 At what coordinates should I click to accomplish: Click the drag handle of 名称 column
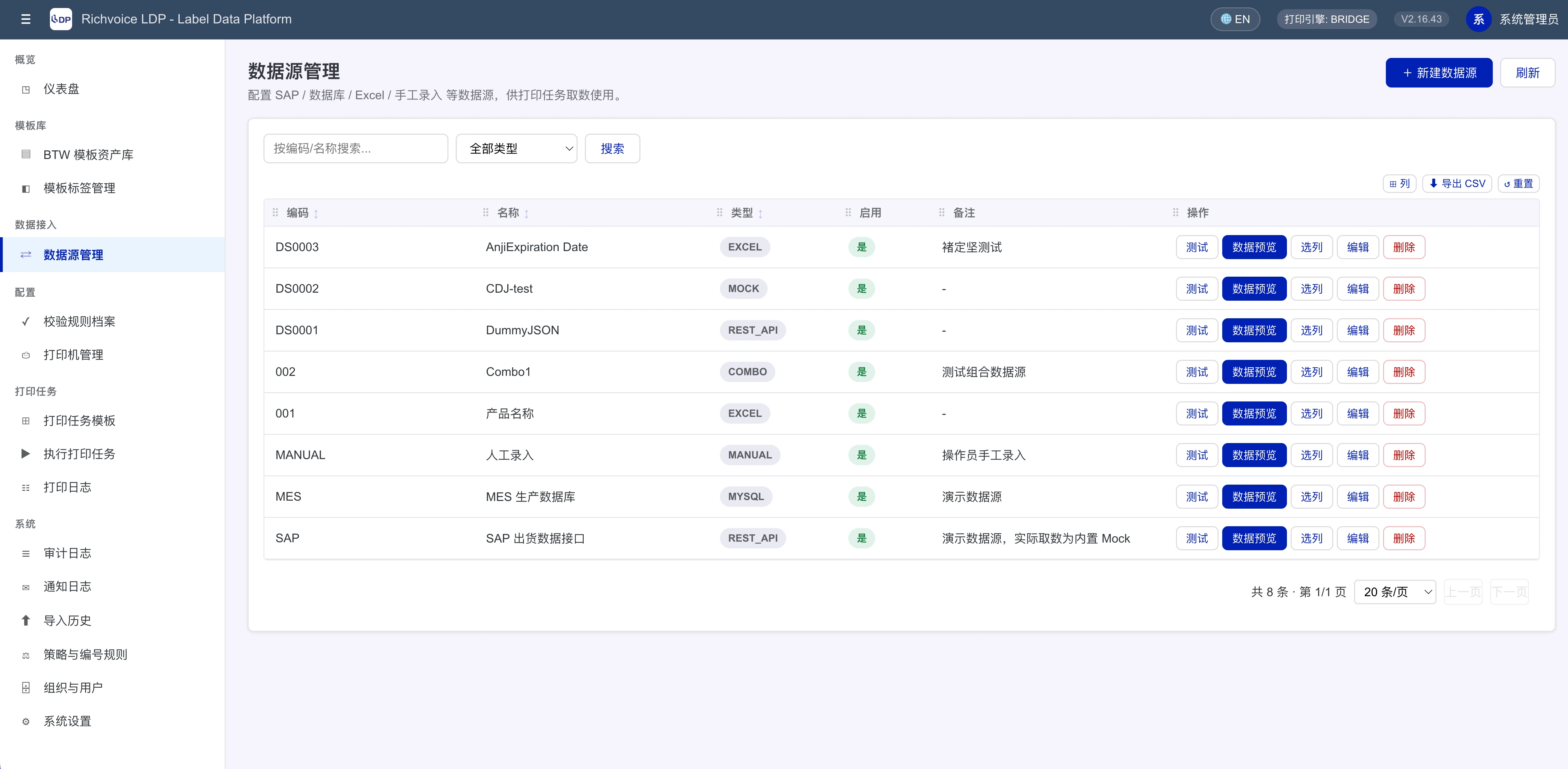[486, 213]
